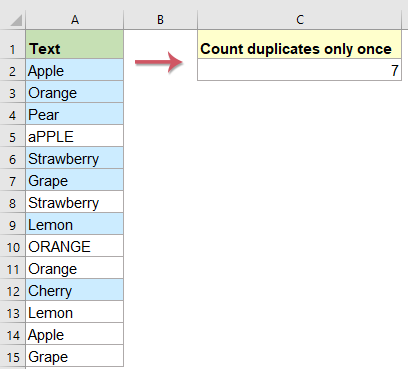
Task: Select the Grape cell in row 7
Action: (75, 180)
